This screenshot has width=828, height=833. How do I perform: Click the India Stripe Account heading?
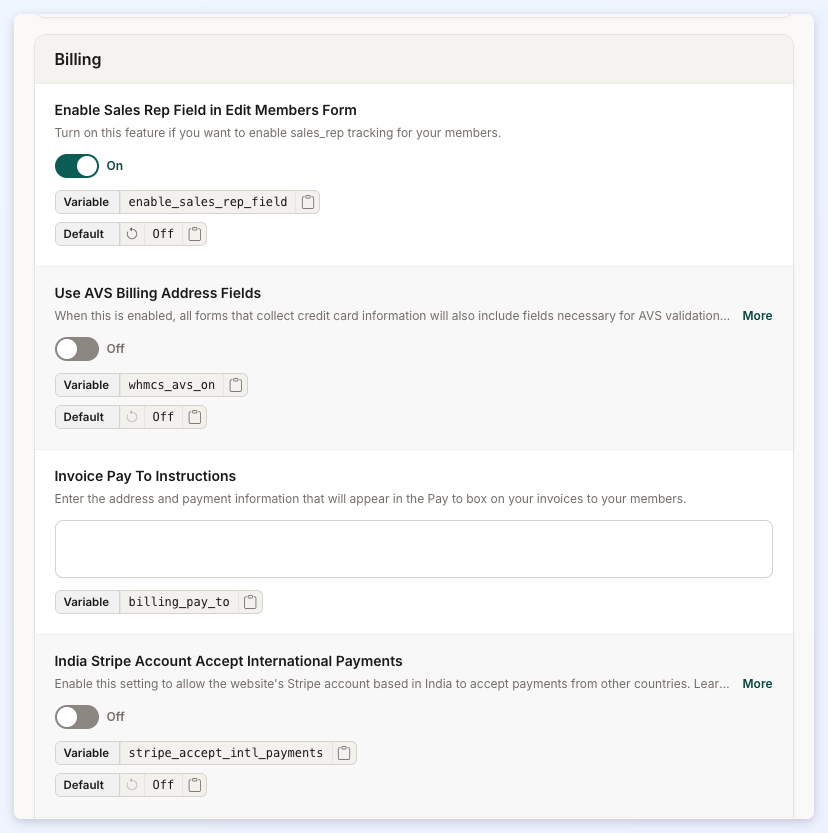228,661
